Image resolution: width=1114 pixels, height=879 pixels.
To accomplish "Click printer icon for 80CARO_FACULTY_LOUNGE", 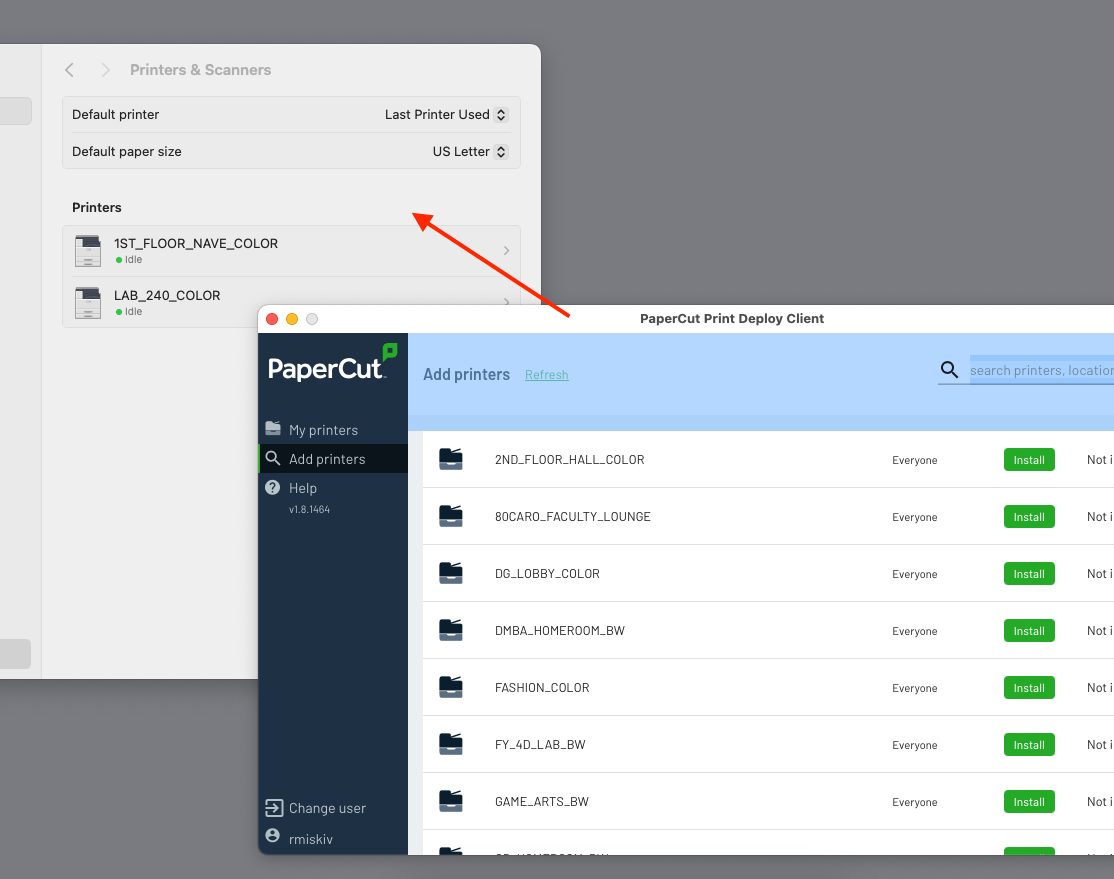I will [x=450, y=516].
